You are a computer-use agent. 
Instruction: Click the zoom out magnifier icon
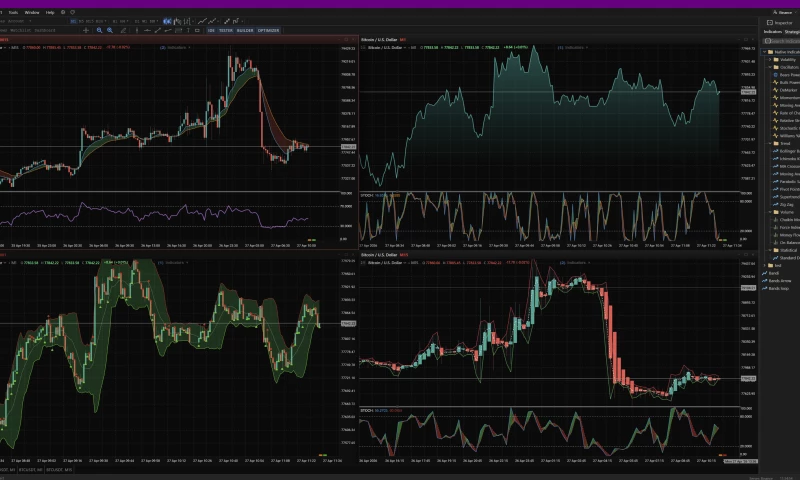pos(99,31)
